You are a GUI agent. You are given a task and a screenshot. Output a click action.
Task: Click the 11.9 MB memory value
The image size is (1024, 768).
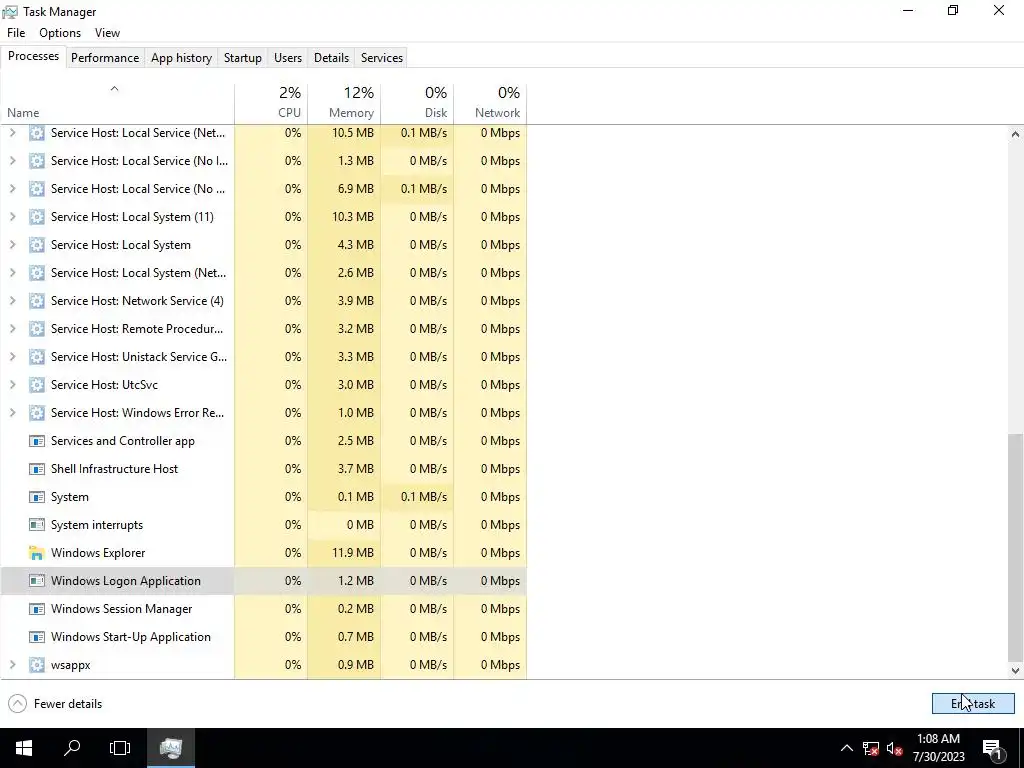(x=353, y=553)
